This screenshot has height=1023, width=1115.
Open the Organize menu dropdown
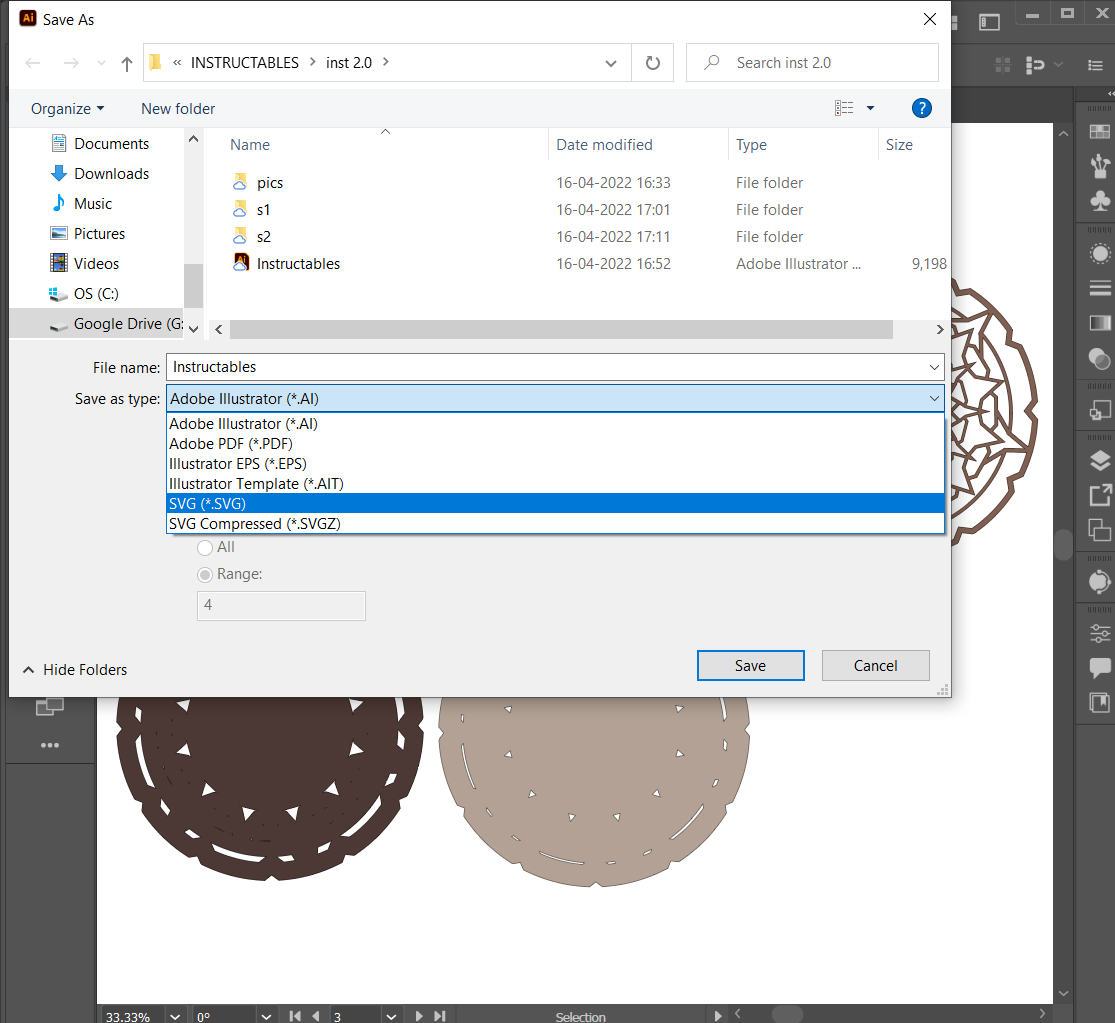(68, 109)
